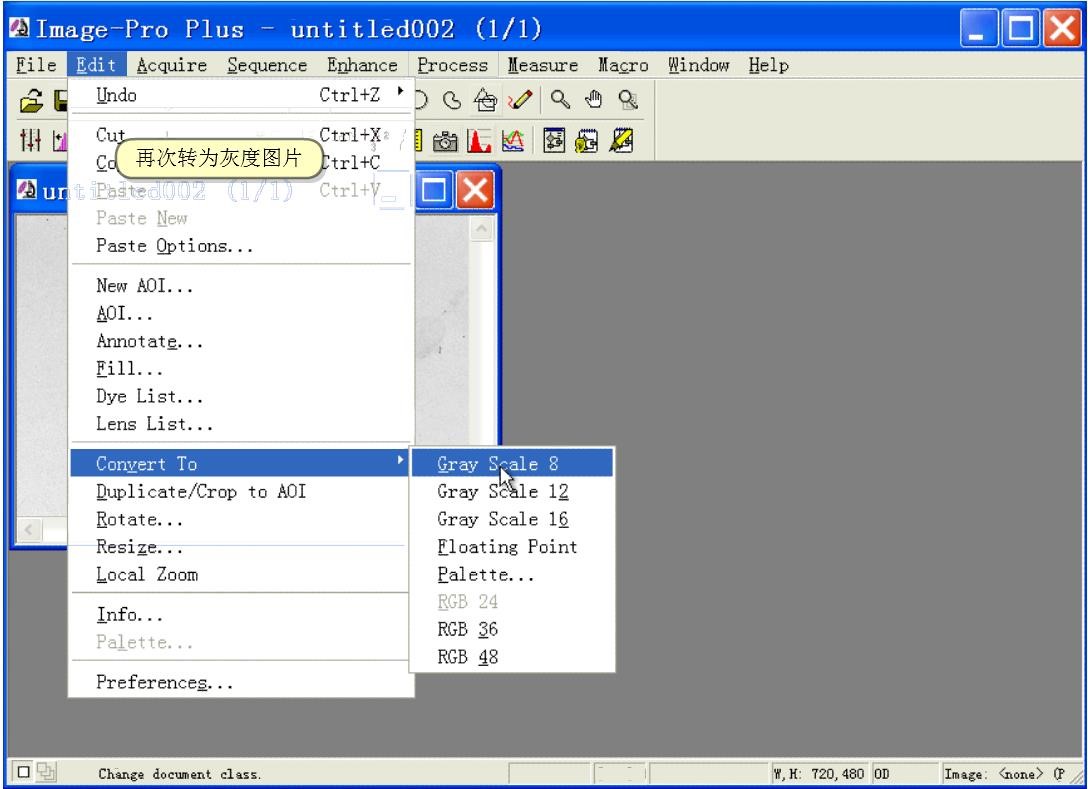This screenshot has height=789, width=1088.
Task: Click the yellow pen edit-macro icon
Action: coord(621,140)
